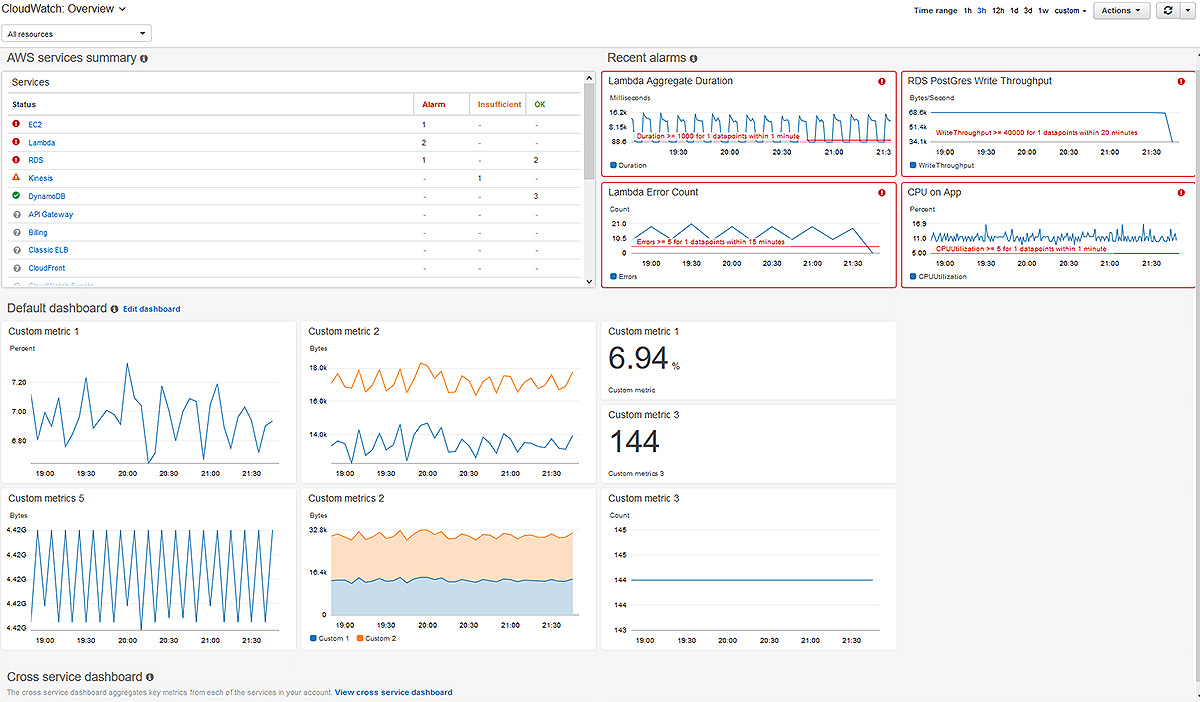
Task: Toggle the Duration legend color swatch
Action: pyautogui.click(x=613, y=165)
